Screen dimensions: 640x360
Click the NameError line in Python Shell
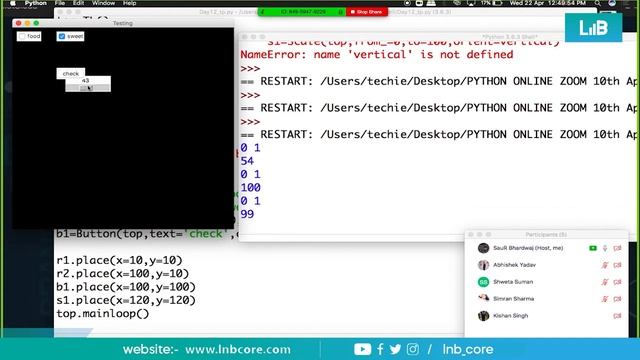(376, 55)
